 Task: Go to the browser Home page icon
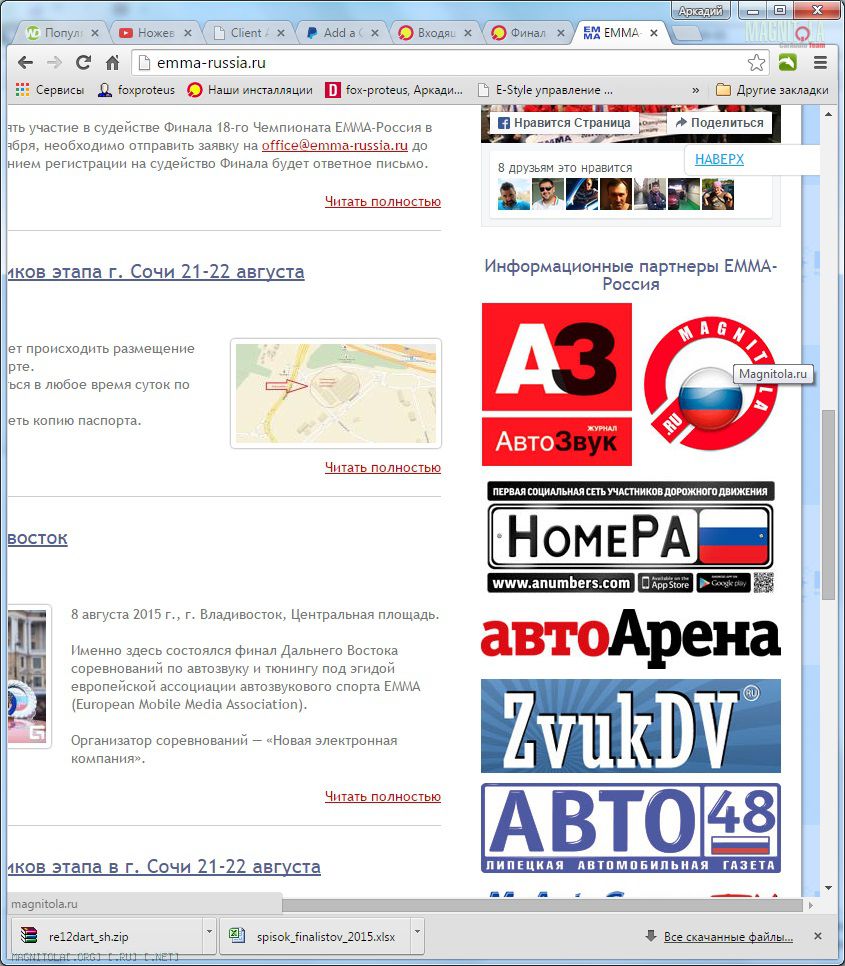(x=112, y=62)
